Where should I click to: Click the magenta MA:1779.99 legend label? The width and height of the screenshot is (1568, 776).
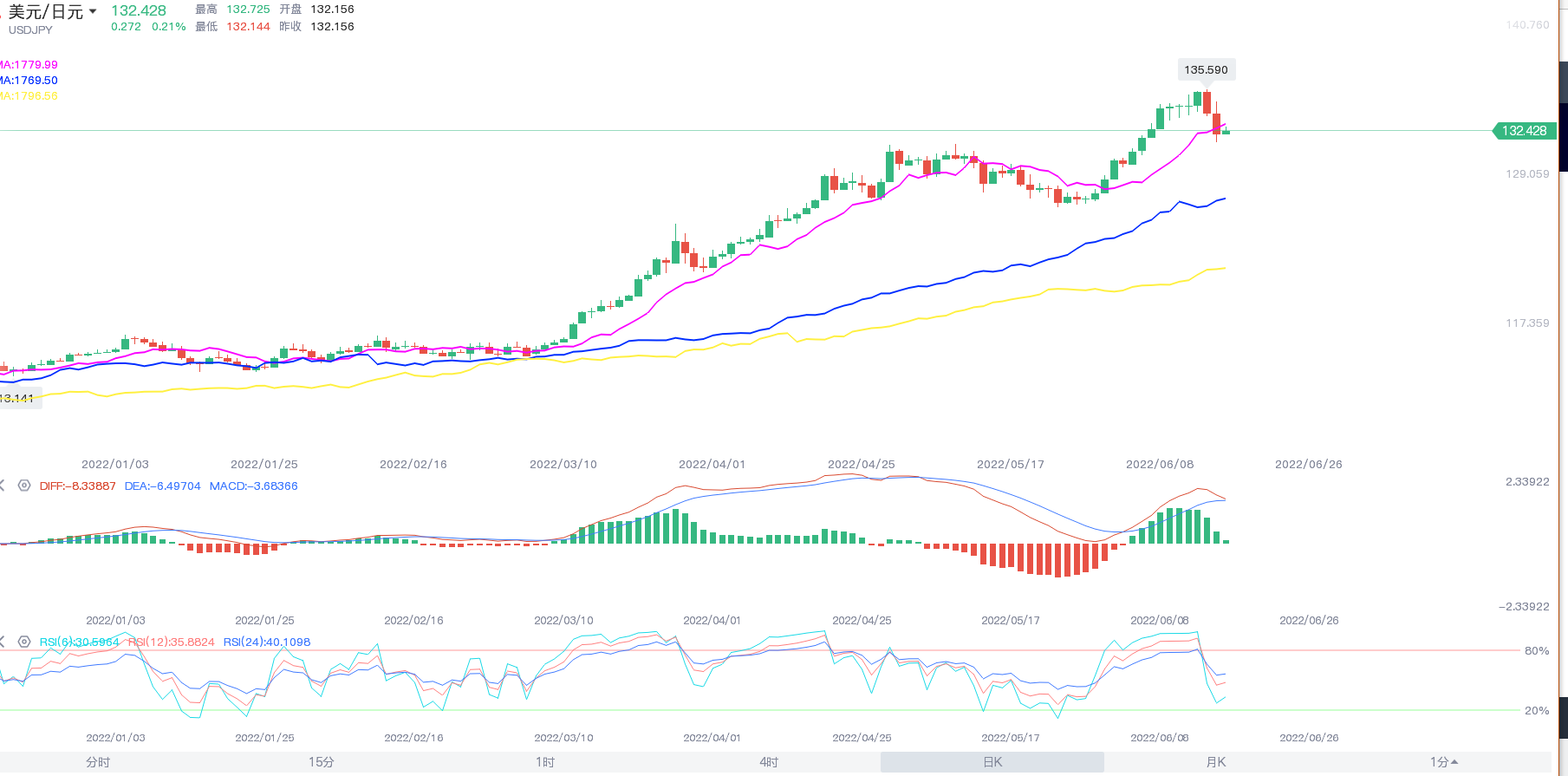[29, 65]
